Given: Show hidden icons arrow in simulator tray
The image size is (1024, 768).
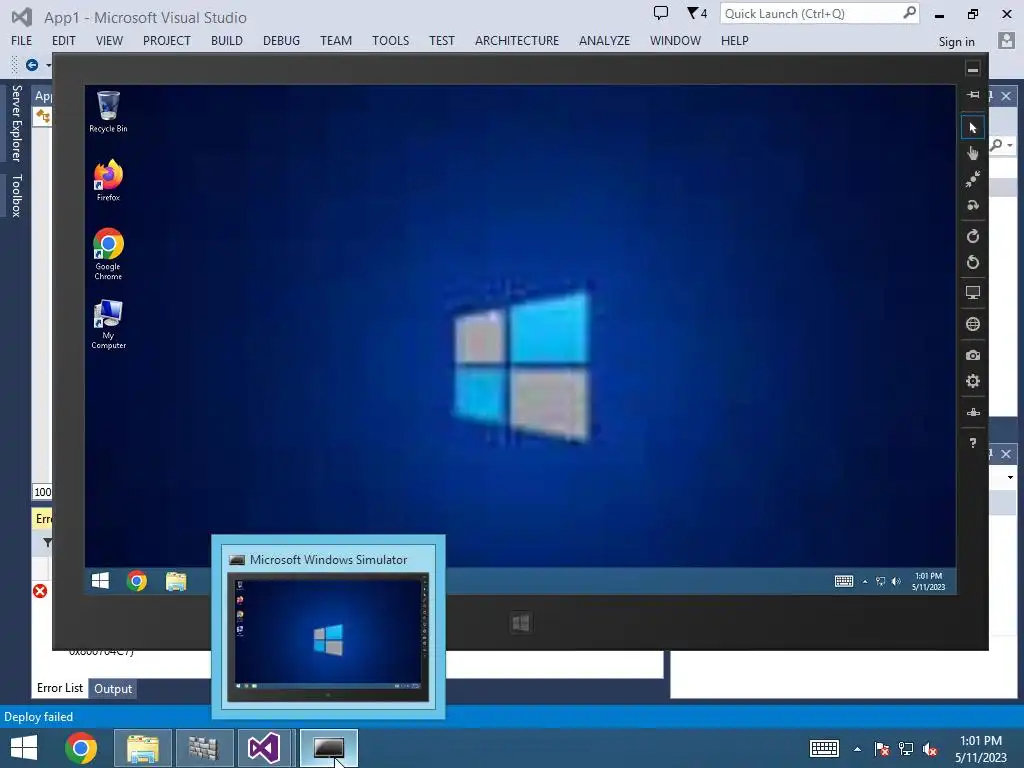Looking at the screenshot, I should (x=865, y=581).
